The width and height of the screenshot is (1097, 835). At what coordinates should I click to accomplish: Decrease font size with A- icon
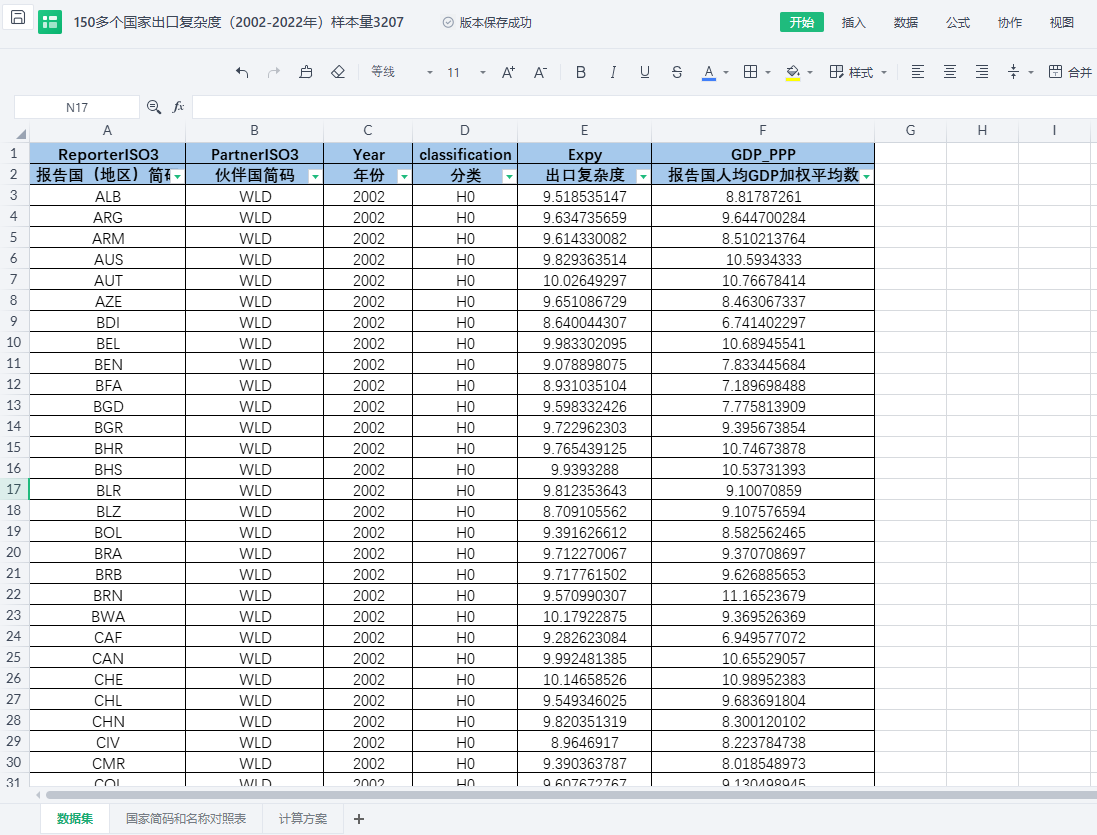tap(540, 72)
